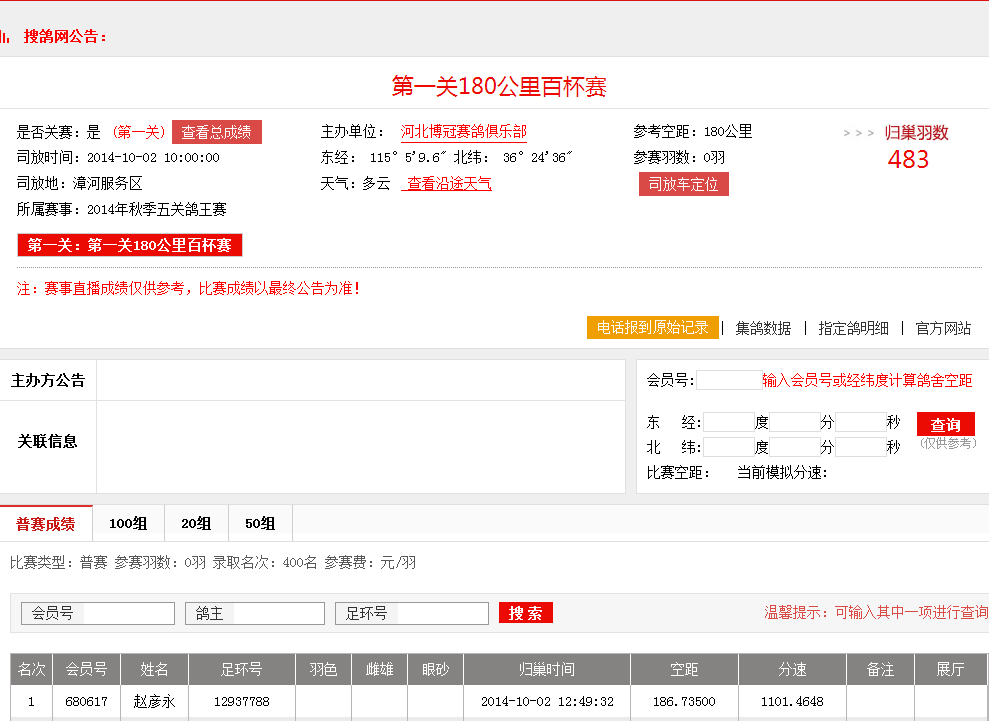Visit the 官方网站 link

click(943, 328)
